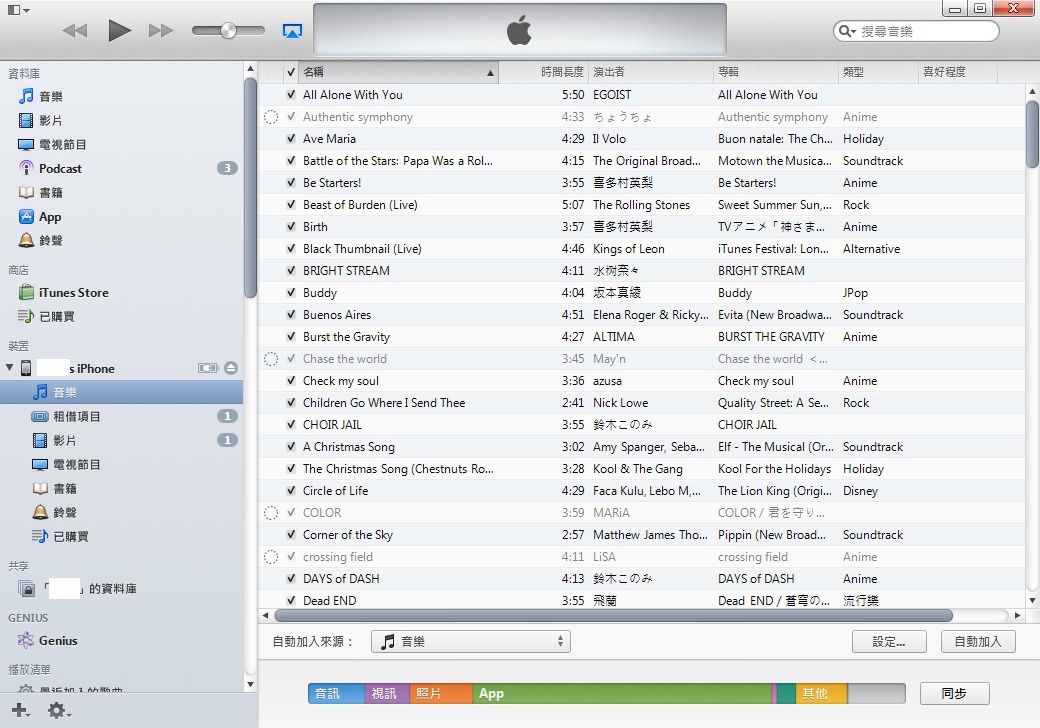The height and width of the screenshot is (728, 1040).
Task: Open the gear actions menu at bottom left
Action: 58,710
